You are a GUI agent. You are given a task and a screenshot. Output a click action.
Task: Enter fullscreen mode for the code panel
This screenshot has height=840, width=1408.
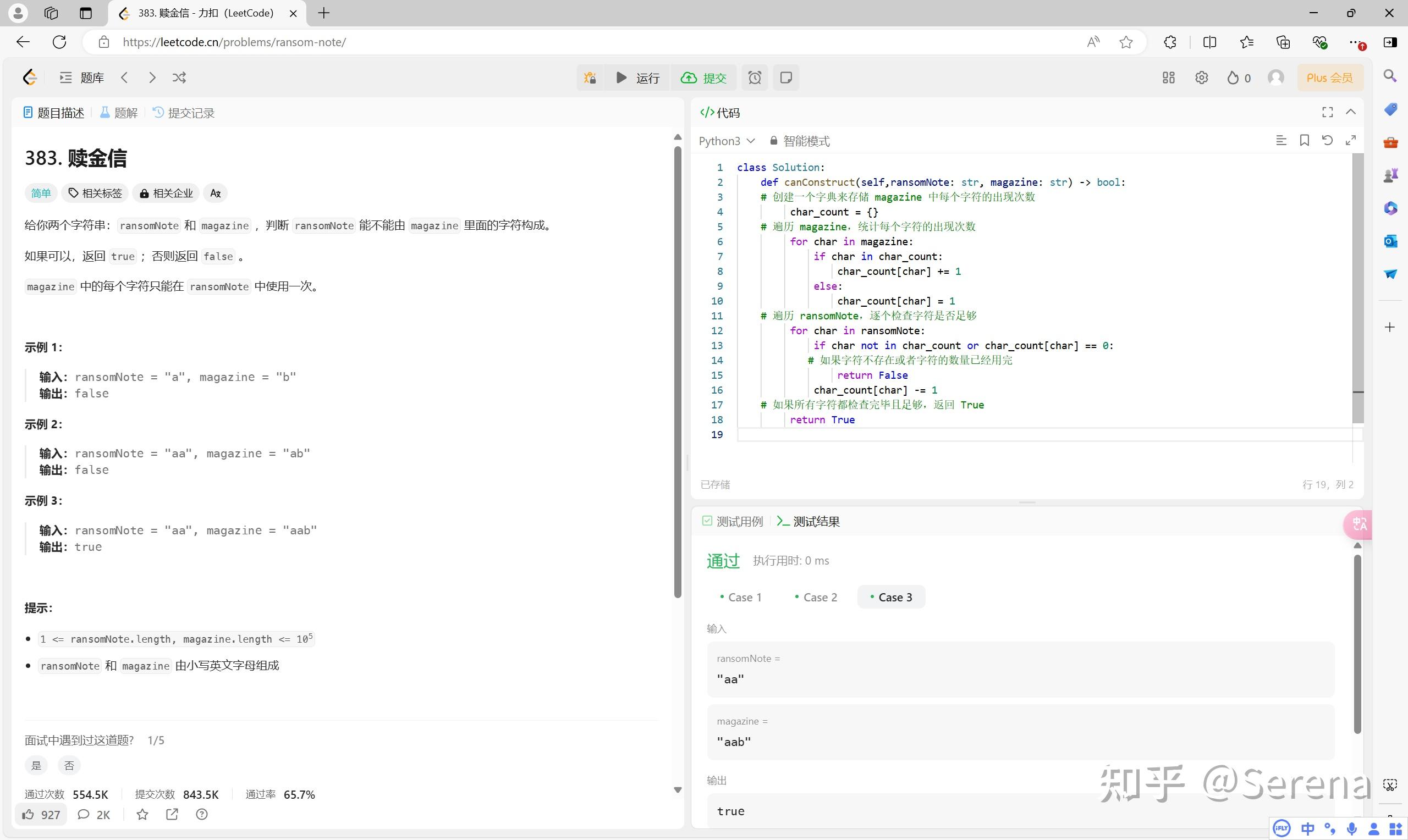[x=1327, y=112]
